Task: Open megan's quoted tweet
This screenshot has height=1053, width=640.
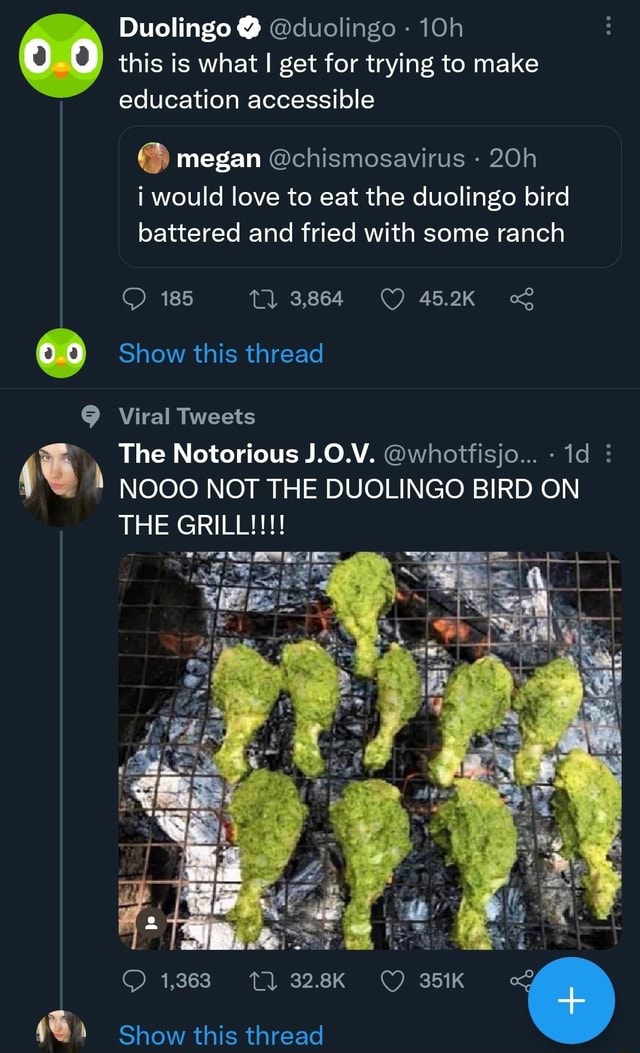Action: pos(370,214)
